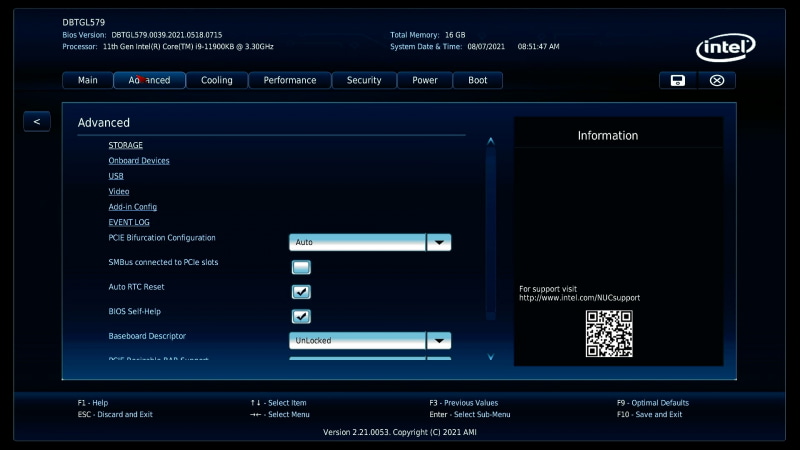Open the PCIE Bifurcation Configuration combo box
This screenshot has height=450, width=800.
coord(370,242)
